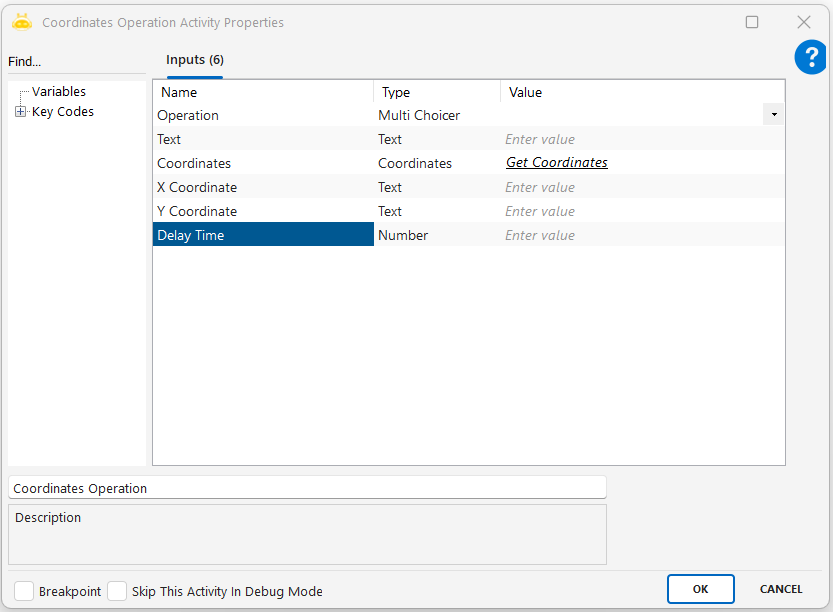
Task: Select Variables in the tree
Action: (58, 92)
